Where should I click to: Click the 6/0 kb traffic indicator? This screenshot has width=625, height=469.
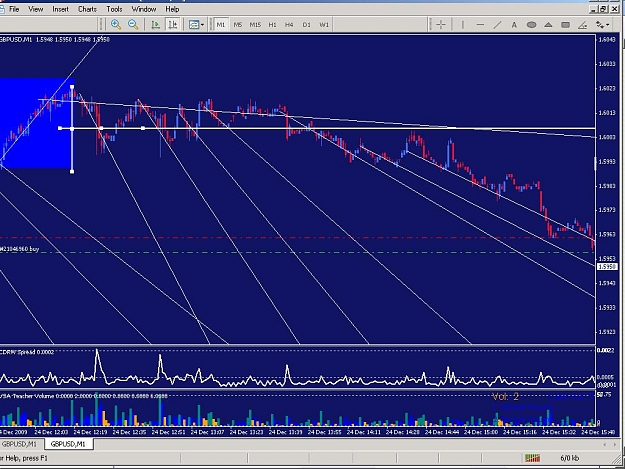[569, 458]
